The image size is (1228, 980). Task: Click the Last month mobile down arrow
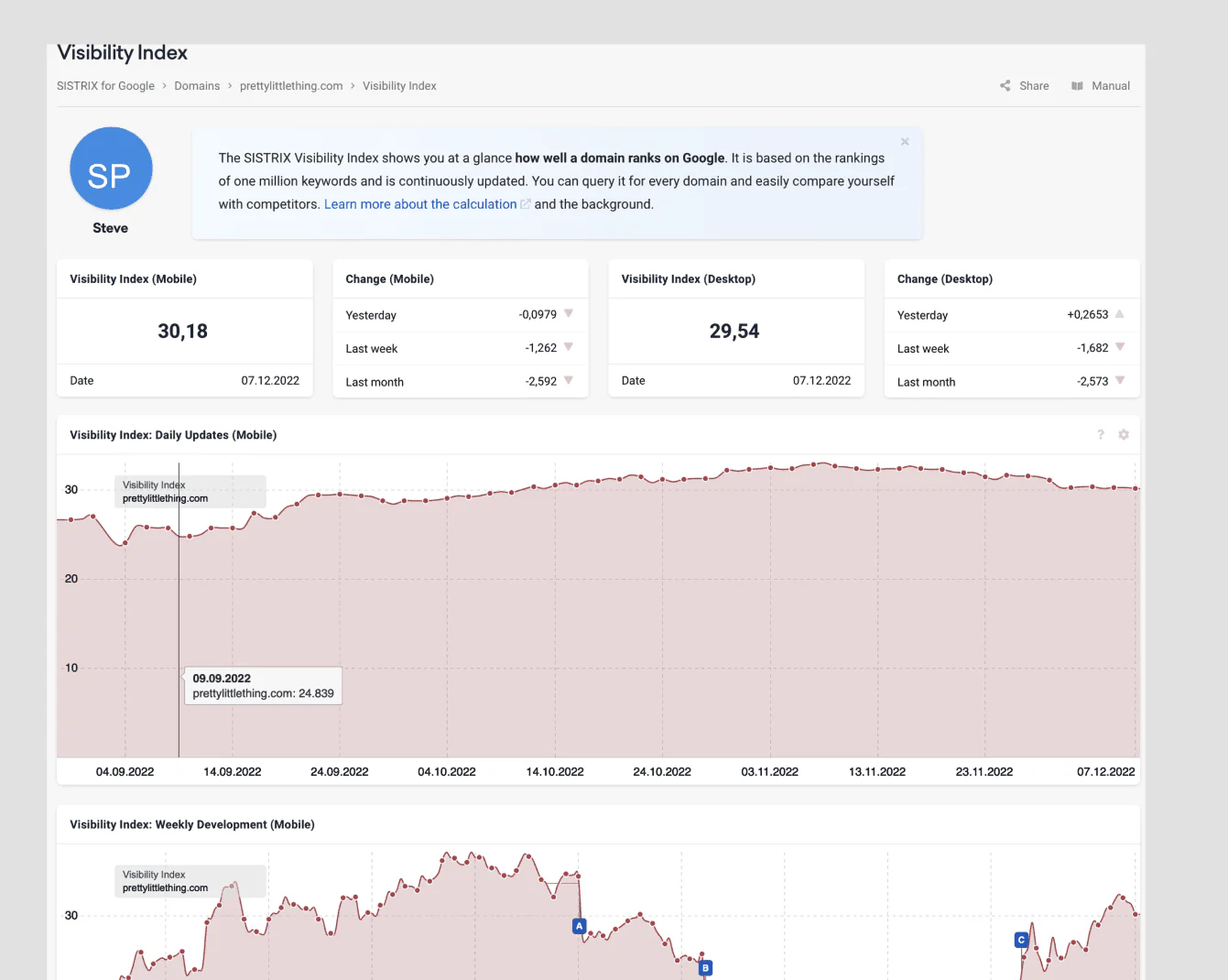point(569,380)
